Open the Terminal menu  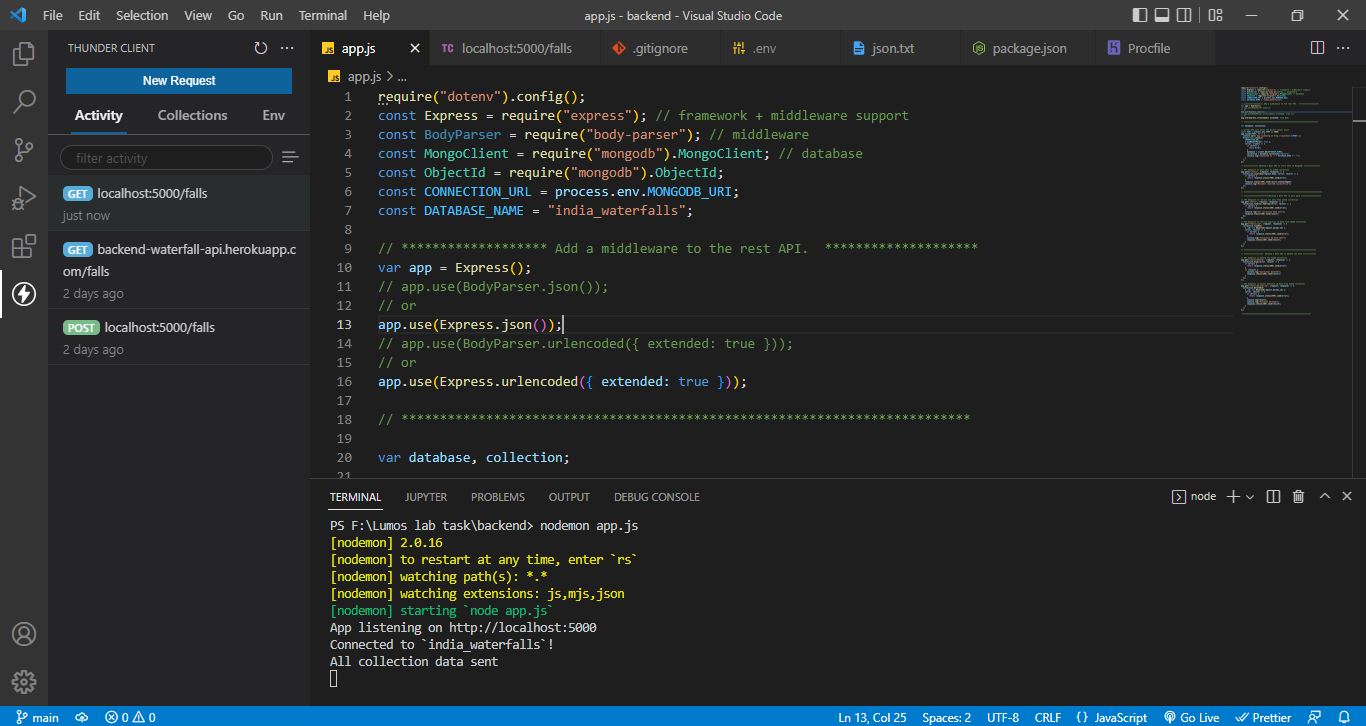click(323, 15)
